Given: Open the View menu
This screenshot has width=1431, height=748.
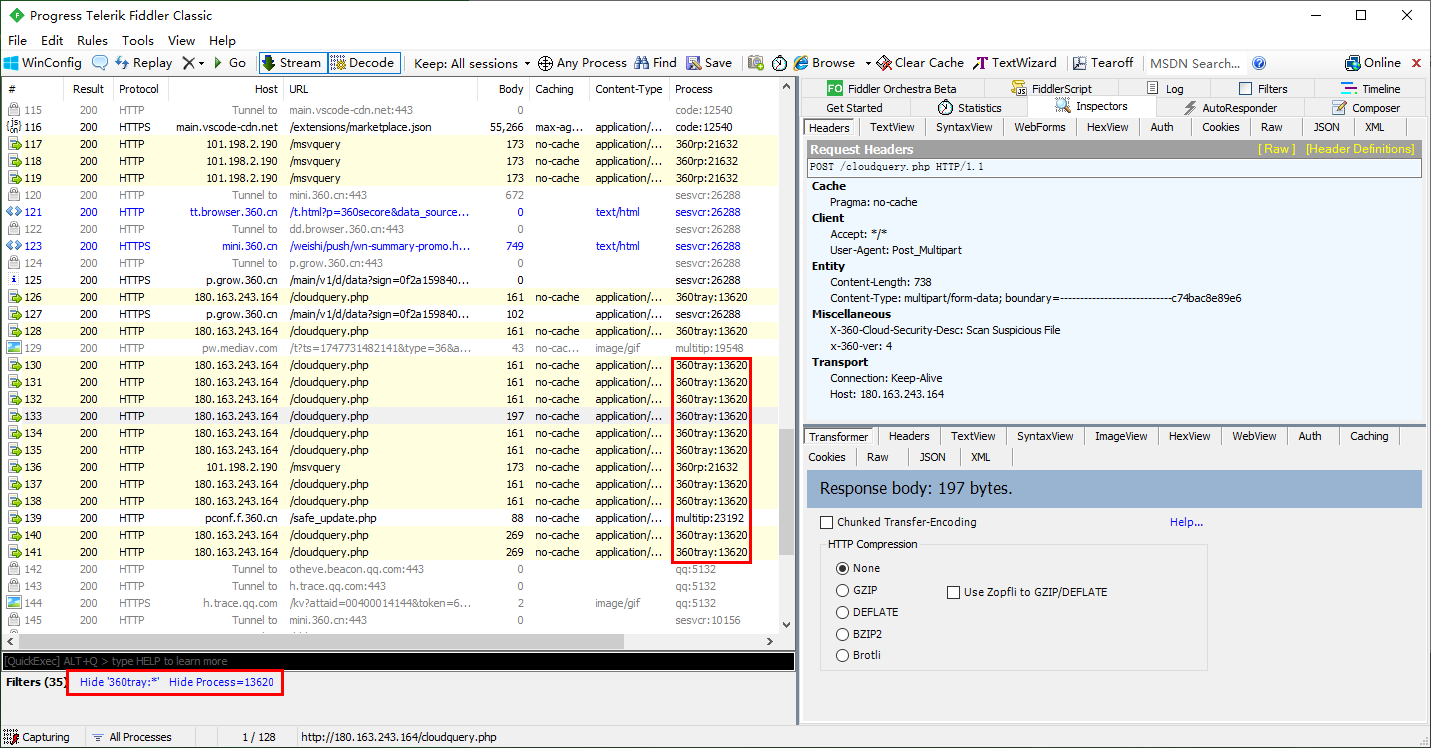Looking at the screenshot, I should tap(181, 41).
